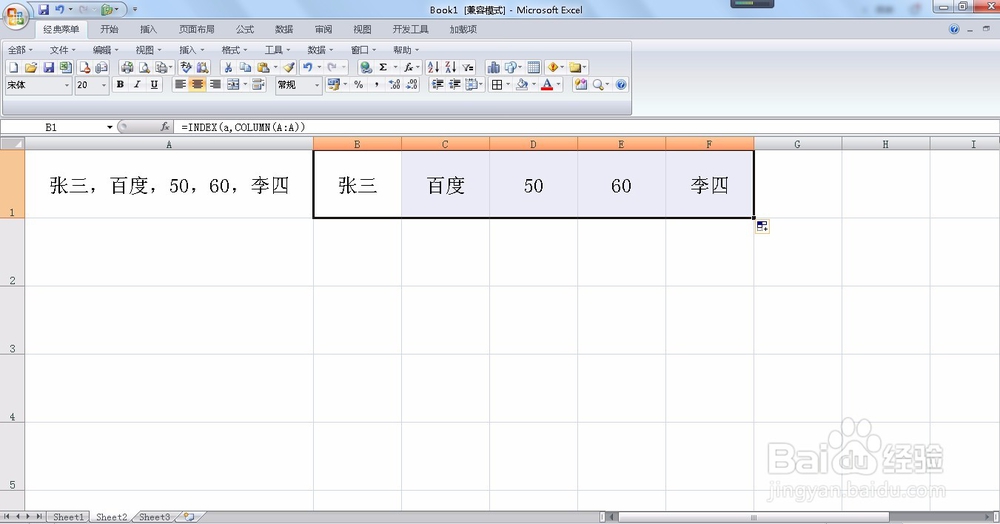Create a new blank workbook
The width and height of the screenshot is (1000, 524).
(13, 68)
